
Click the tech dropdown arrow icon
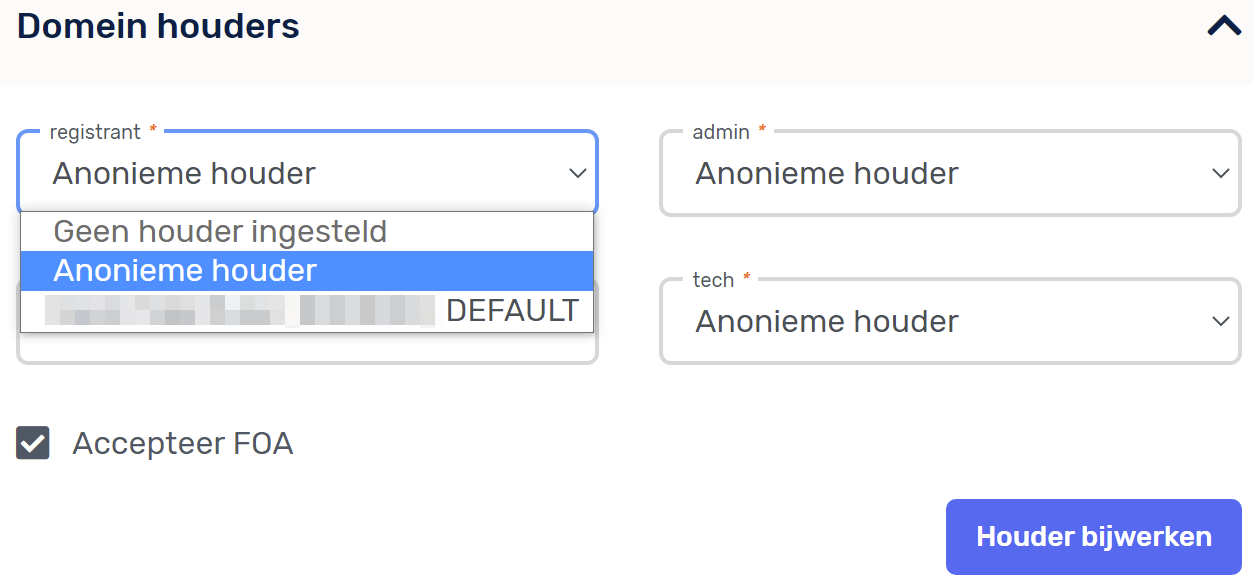(x=1220, y=321)
